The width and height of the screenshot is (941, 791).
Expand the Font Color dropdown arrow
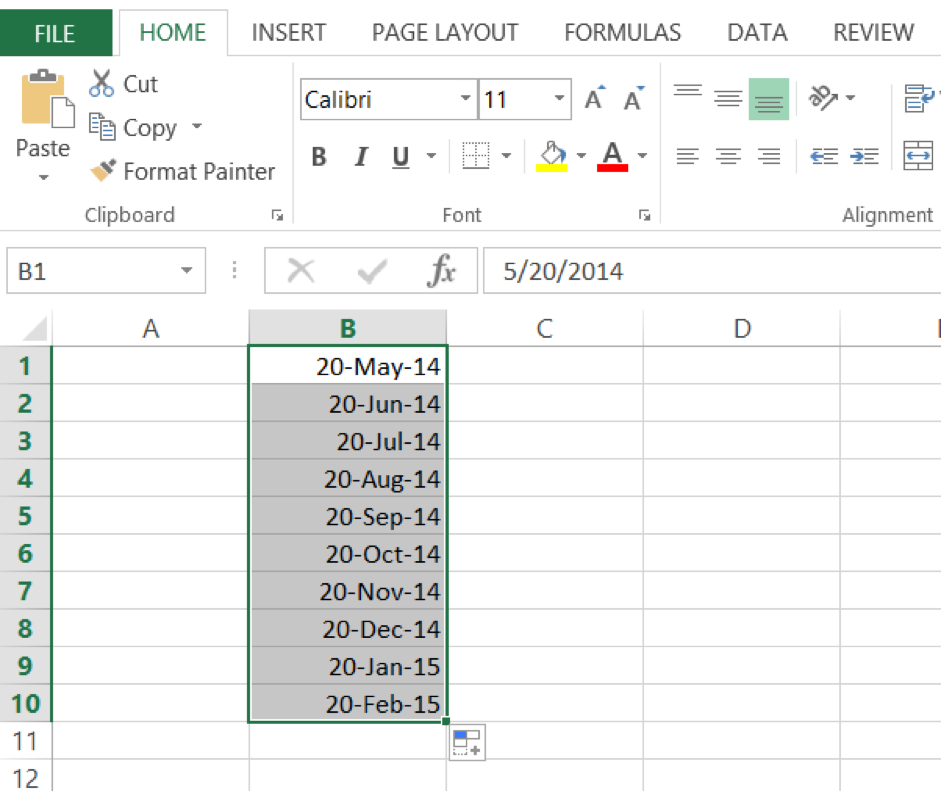(643, 156)
